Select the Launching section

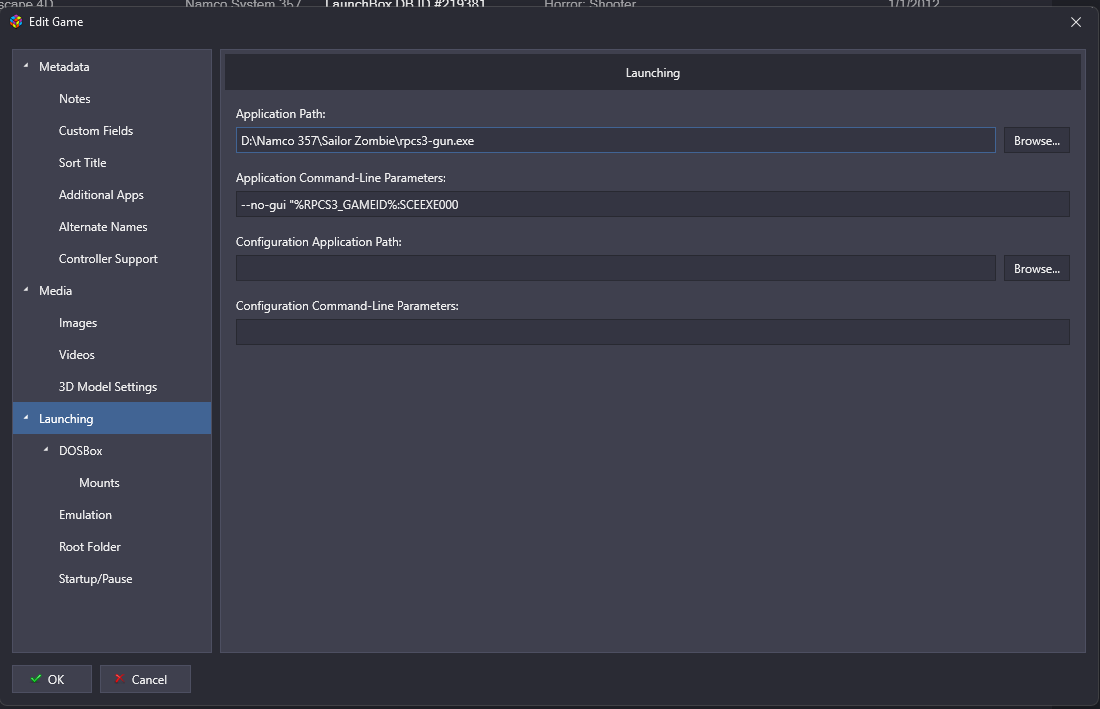click(x=112, y=419)
